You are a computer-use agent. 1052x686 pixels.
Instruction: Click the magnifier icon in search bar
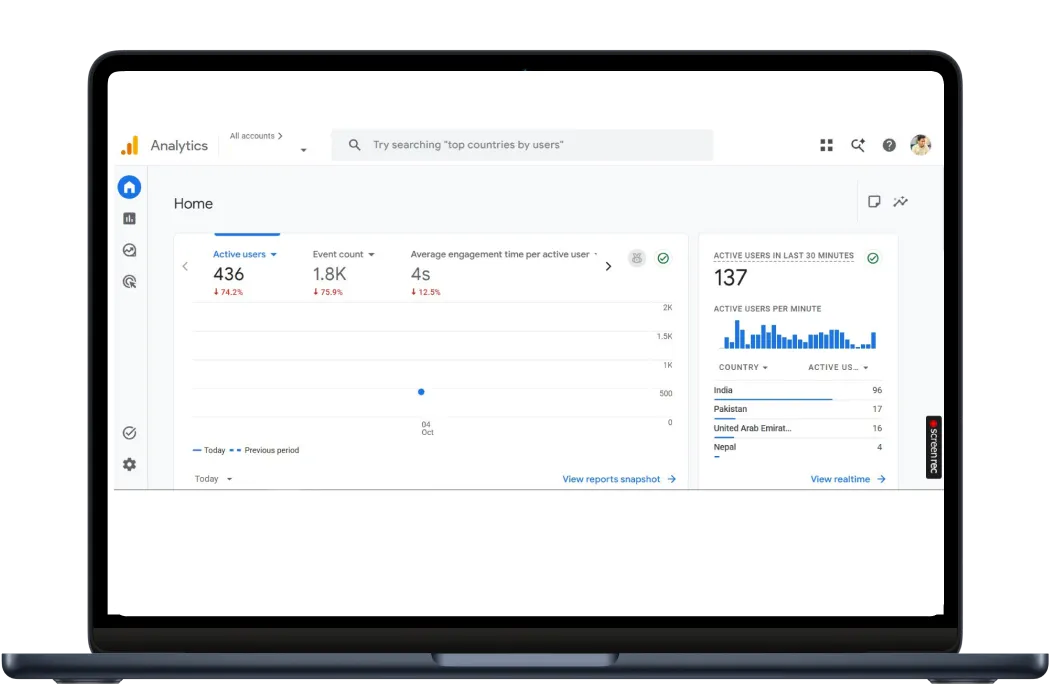pos(354,144)
